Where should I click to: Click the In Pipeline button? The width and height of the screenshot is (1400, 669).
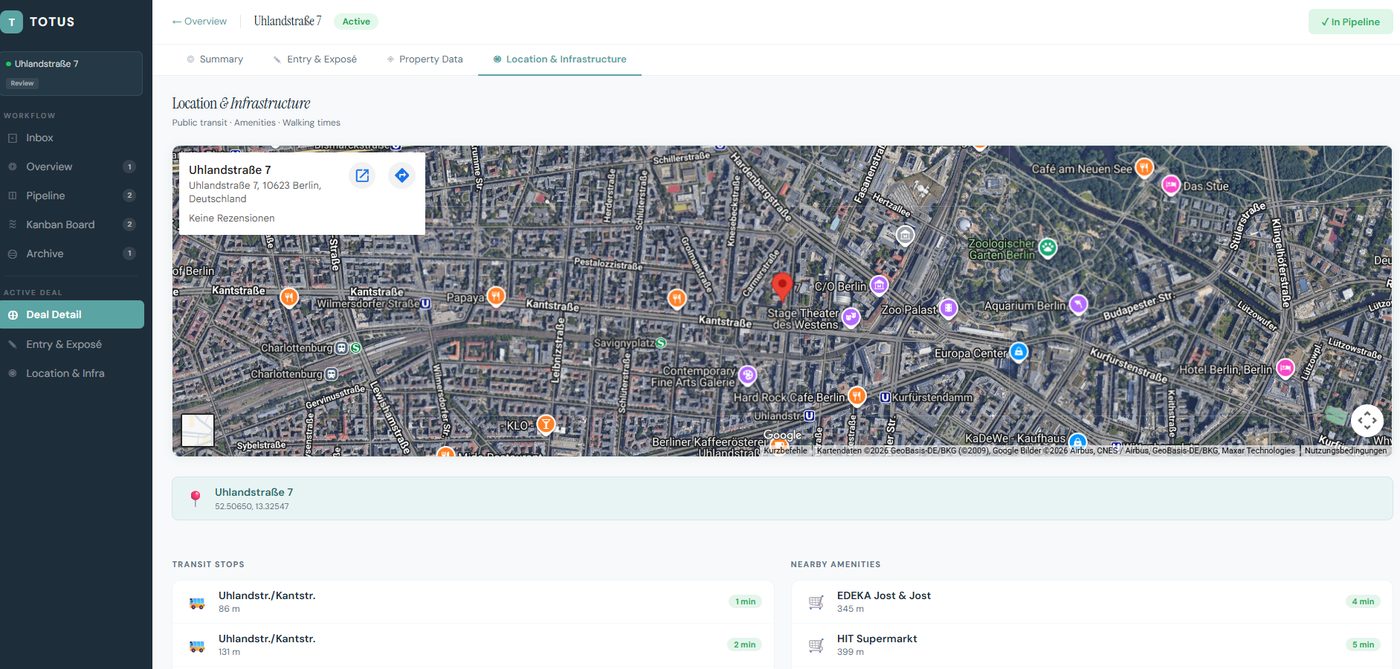pyautogui.click(x=1350, y=22)
